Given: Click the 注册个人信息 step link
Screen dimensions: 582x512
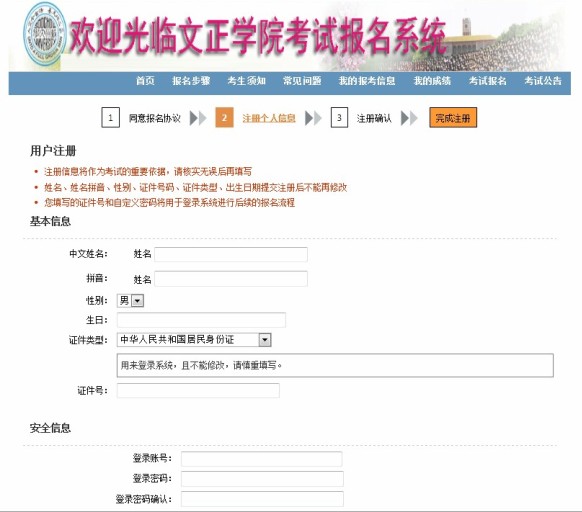Looking at the screenshot, I should coord(269,118).
